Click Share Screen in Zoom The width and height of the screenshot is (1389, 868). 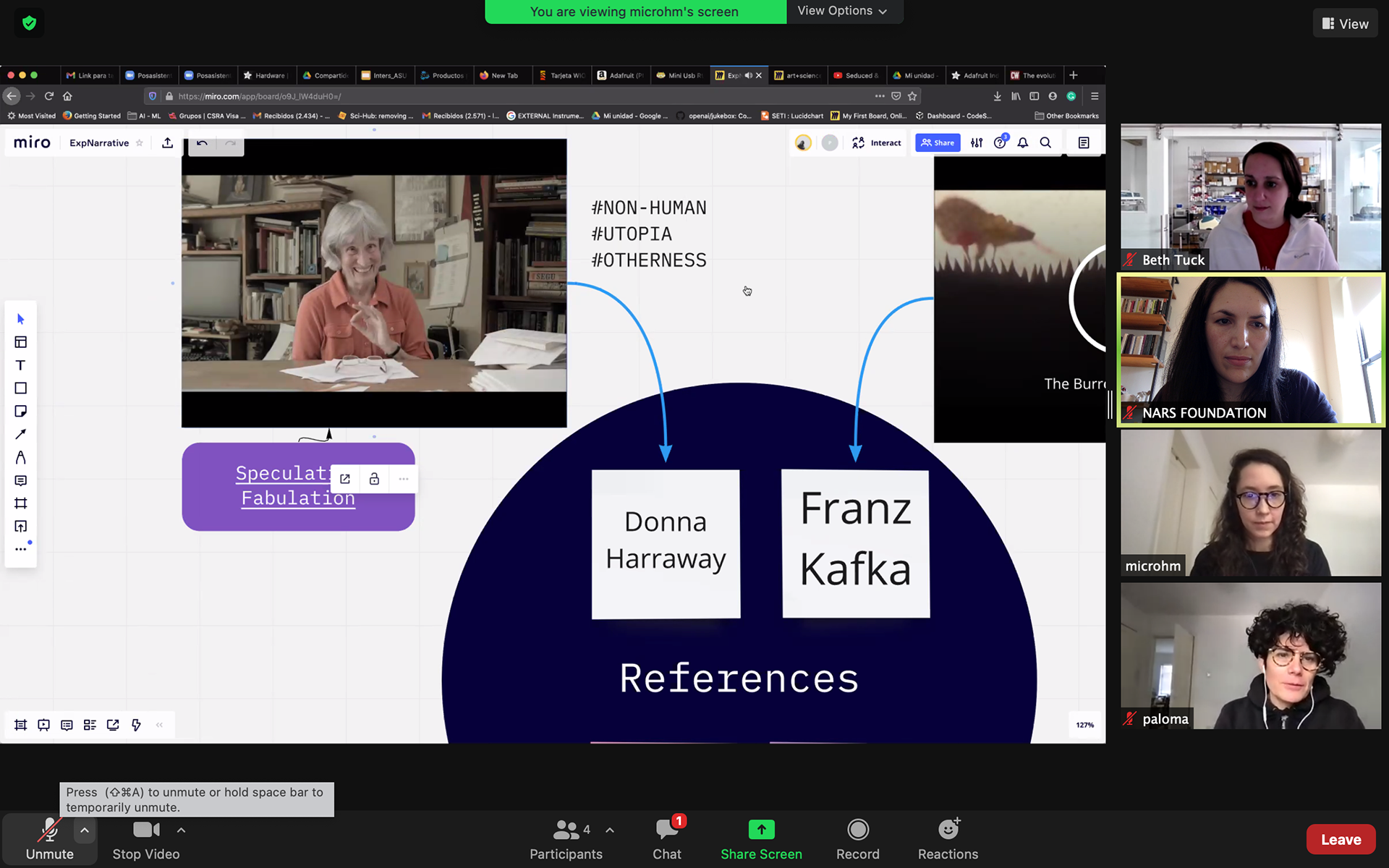click(761, 839)
